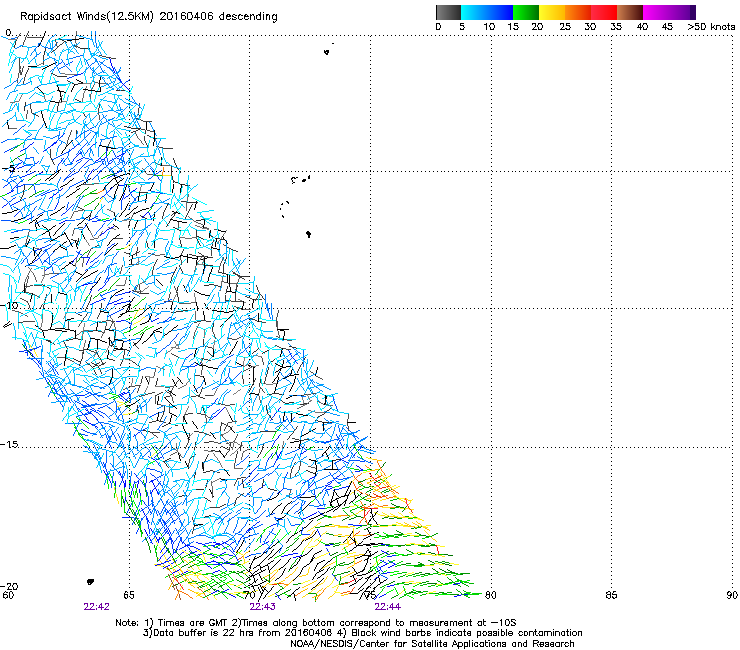Viewport: 740px width, 650px height.
Task: Click the cyan-blue 5-15 knots color segment
Action: tap(487, 12)
